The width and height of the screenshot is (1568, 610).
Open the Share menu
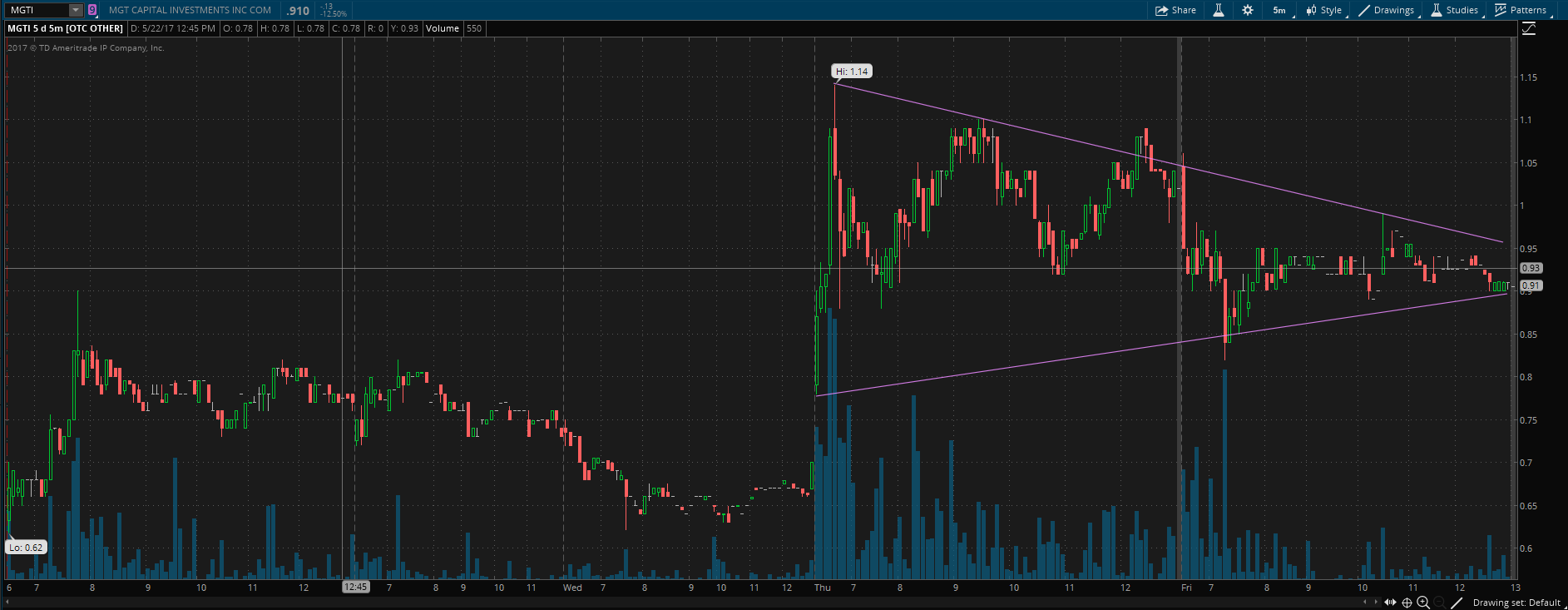[1175, 10]
